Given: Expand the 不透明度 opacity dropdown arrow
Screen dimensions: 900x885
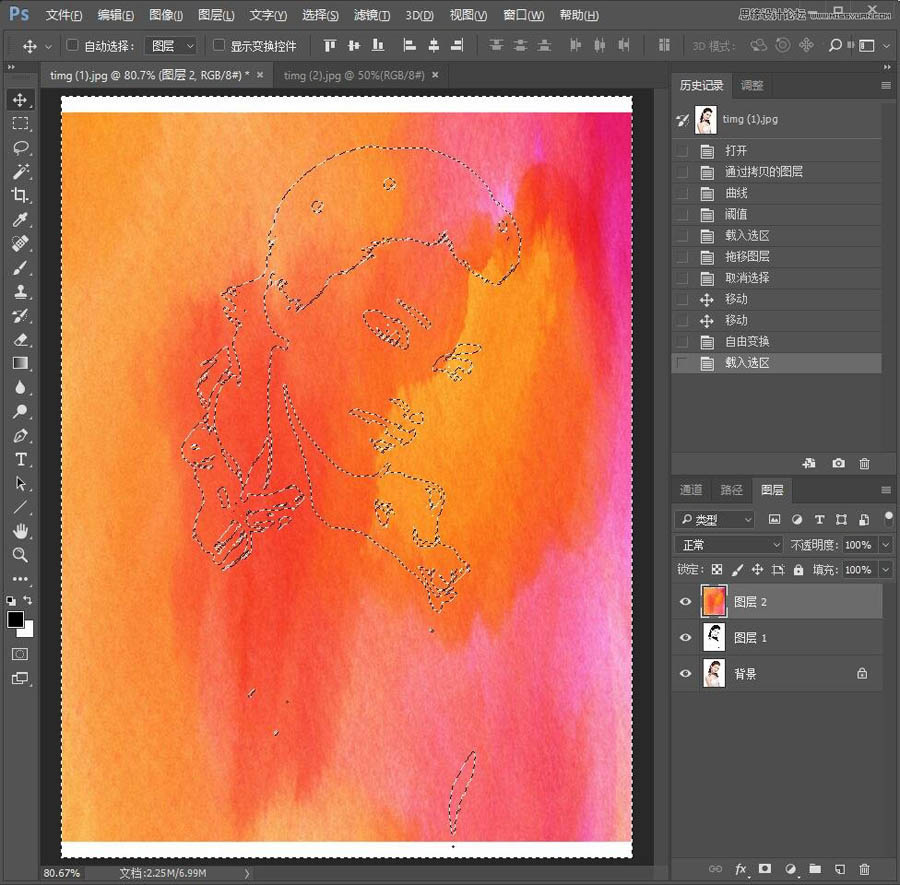Looking at the screenshot, I should [x=884, y=545].
